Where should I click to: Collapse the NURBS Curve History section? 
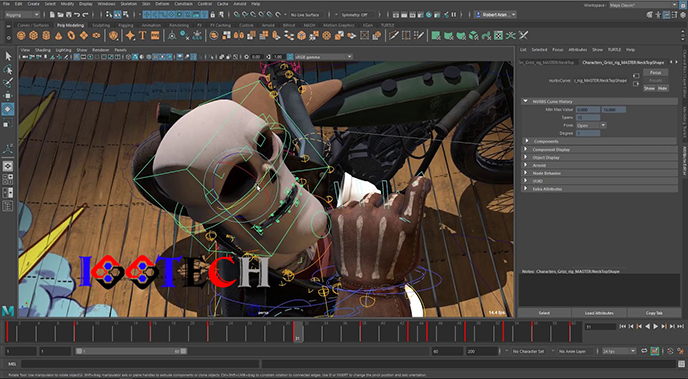(x=525, y=101)
